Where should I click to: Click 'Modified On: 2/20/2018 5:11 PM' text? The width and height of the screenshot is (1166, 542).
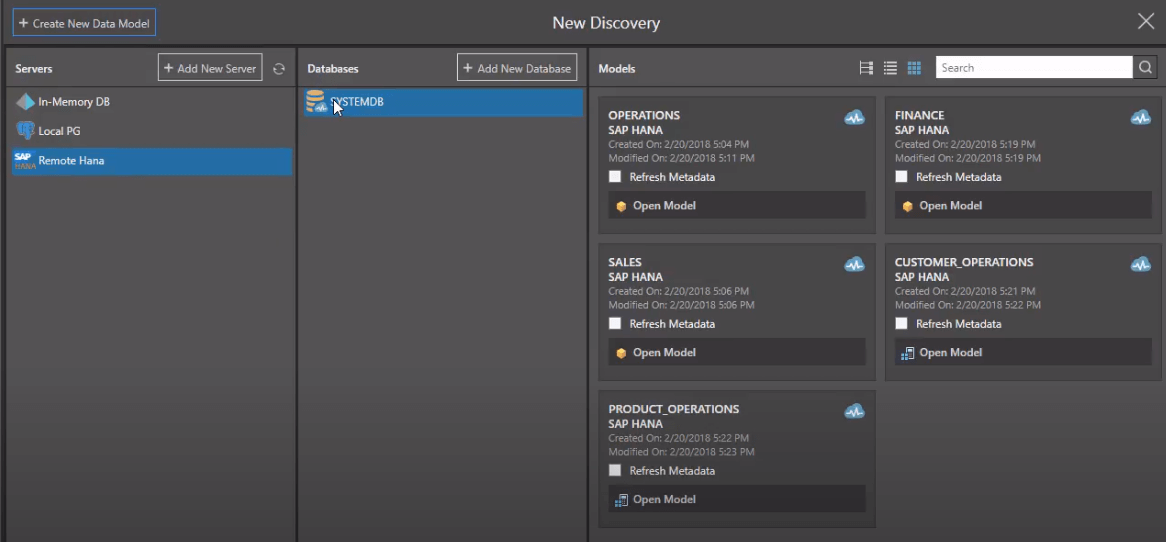pos(681,158)
